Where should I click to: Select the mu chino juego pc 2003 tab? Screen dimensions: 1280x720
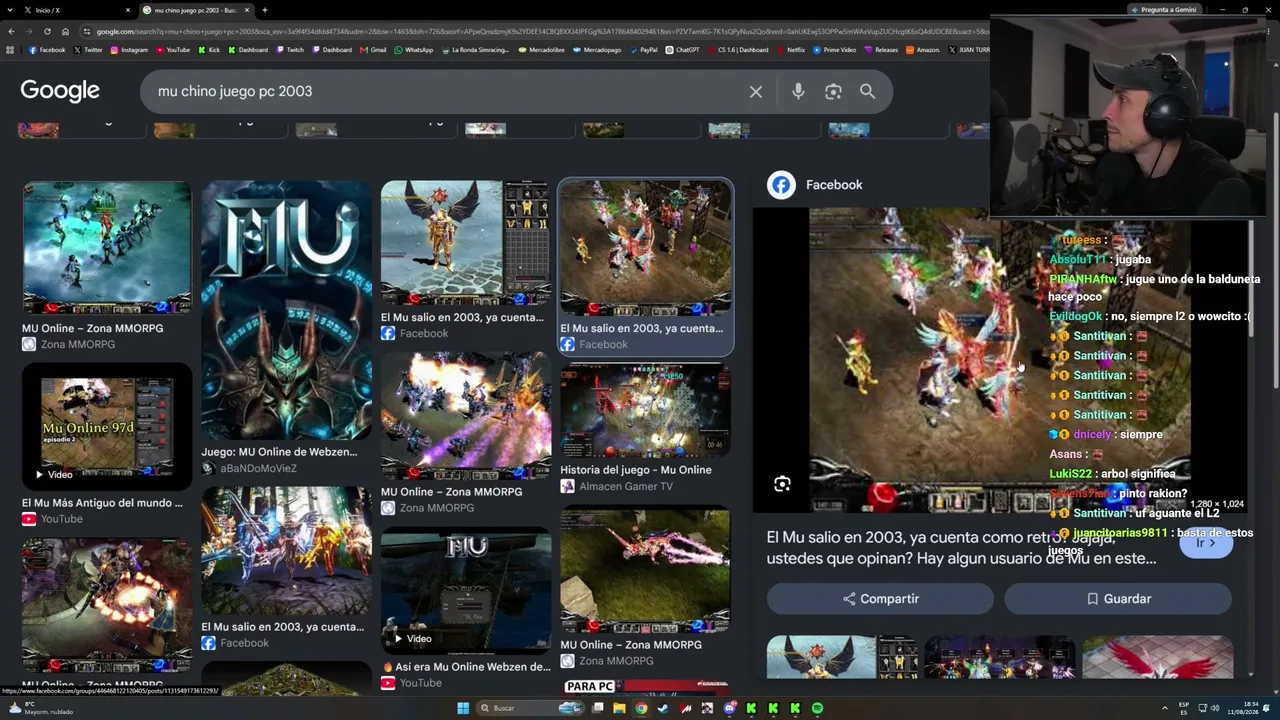(x=195, y=10)
